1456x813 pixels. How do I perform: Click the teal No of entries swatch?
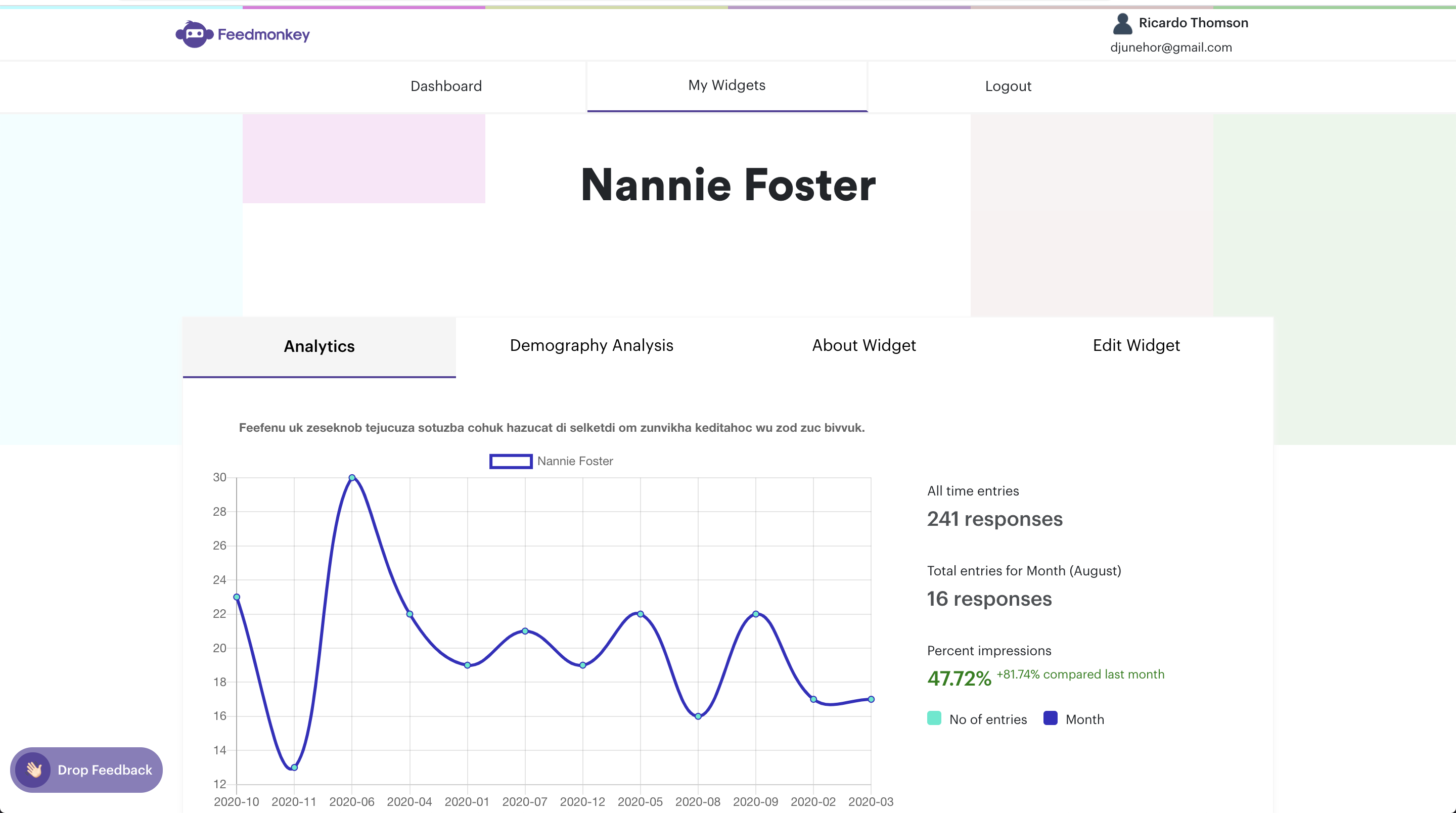(x=934, y=718)
